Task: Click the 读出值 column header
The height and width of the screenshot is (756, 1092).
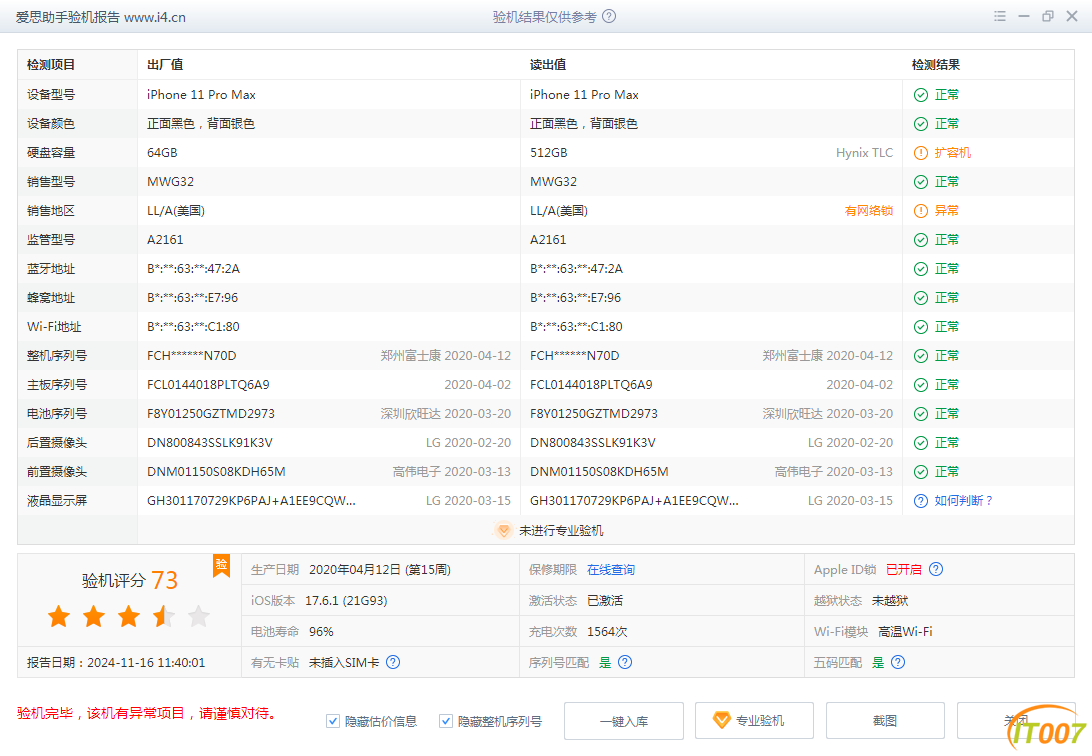Action: 548,65
